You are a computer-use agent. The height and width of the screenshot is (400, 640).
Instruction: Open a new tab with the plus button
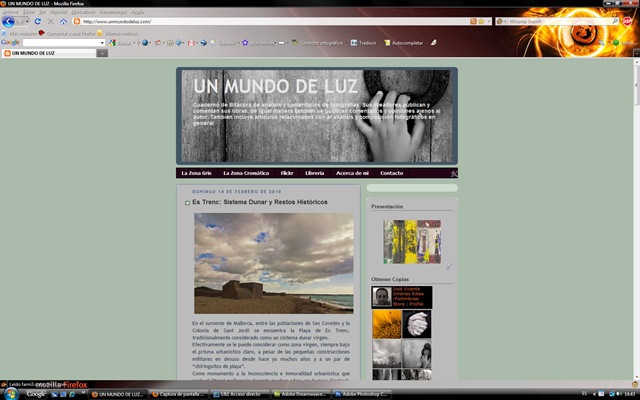pos(102,53)
